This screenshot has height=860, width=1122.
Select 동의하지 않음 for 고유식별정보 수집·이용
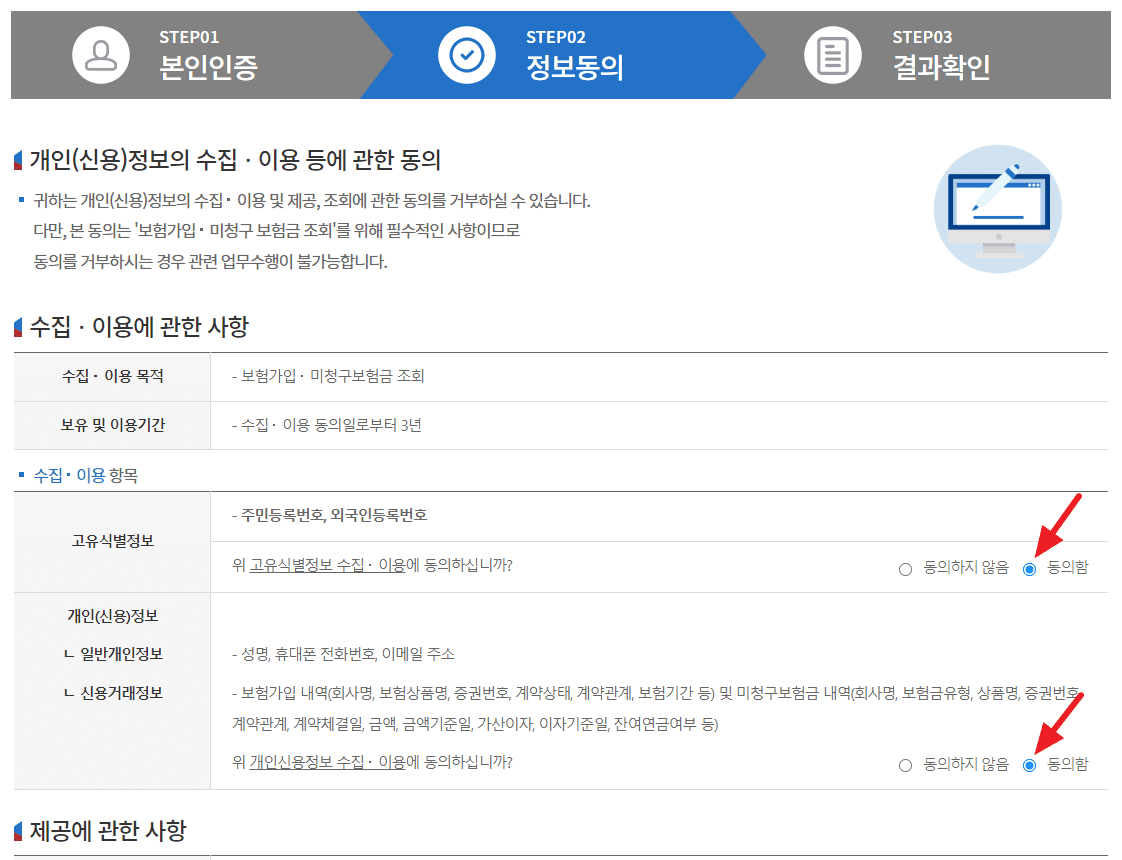(x=905, y=570)
